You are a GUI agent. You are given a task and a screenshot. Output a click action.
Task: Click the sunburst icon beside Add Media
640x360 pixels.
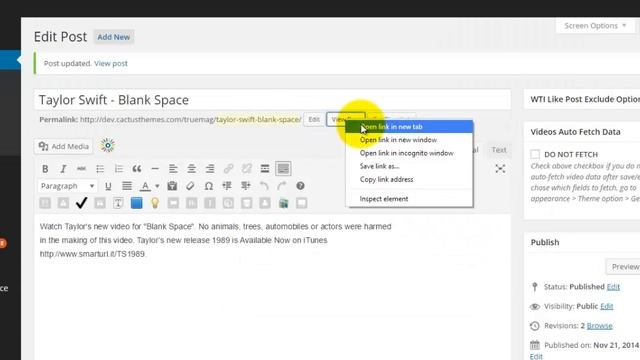[x=108, y=145]
